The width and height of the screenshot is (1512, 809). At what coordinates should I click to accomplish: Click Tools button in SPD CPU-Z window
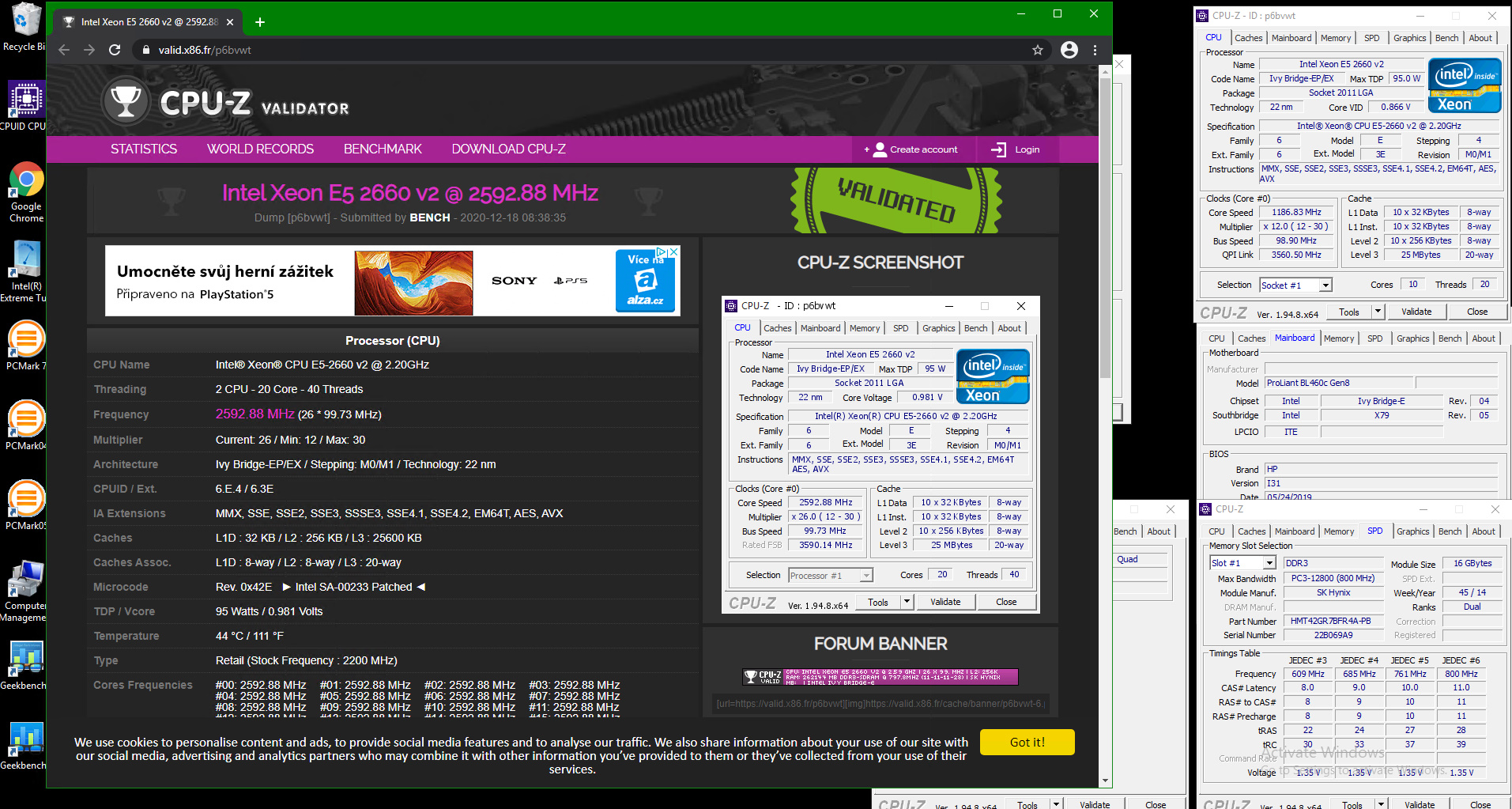tap(1352, 804)
